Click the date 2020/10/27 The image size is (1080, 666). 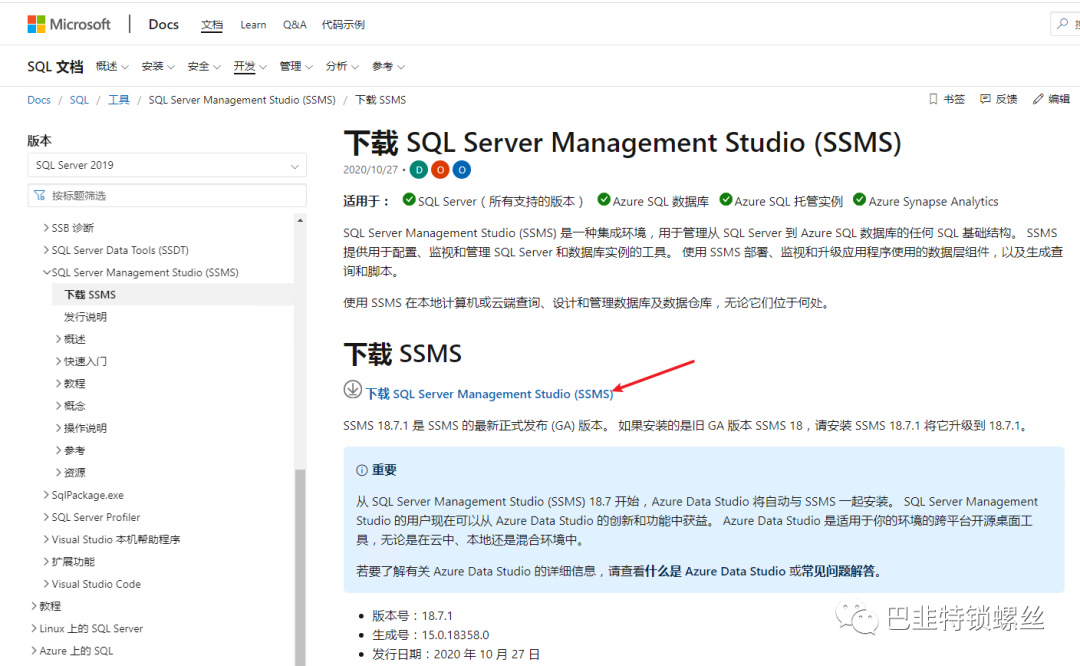(371, 169)
